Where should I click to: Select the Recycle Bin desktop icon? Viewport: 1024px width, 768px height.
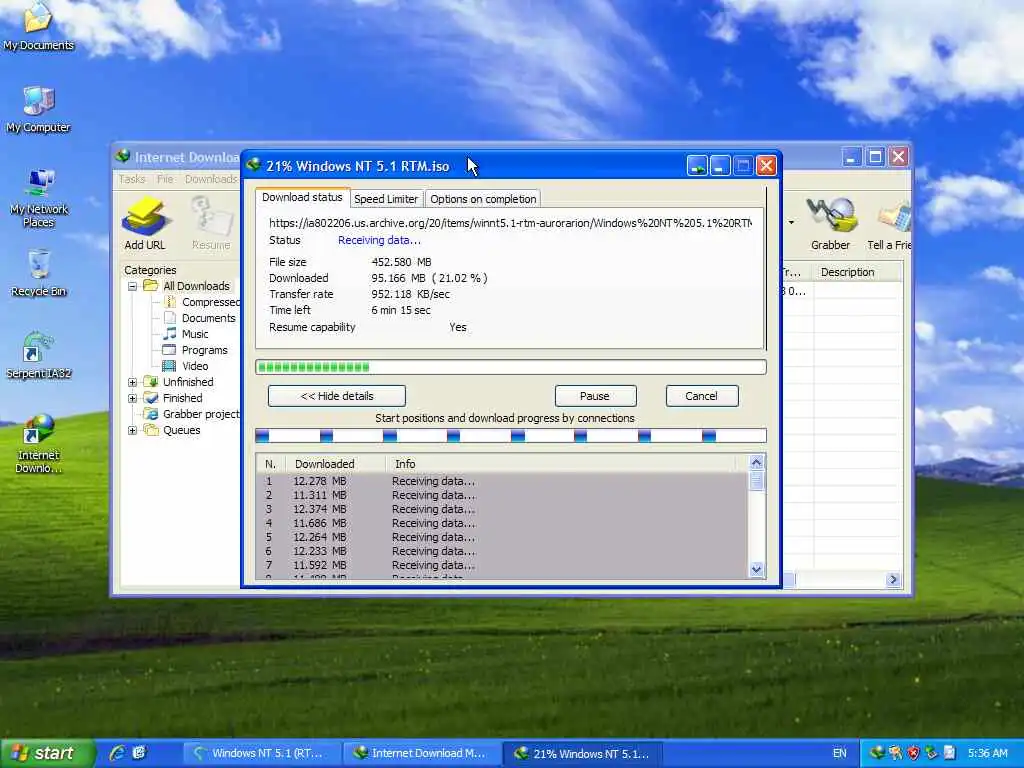39,273
